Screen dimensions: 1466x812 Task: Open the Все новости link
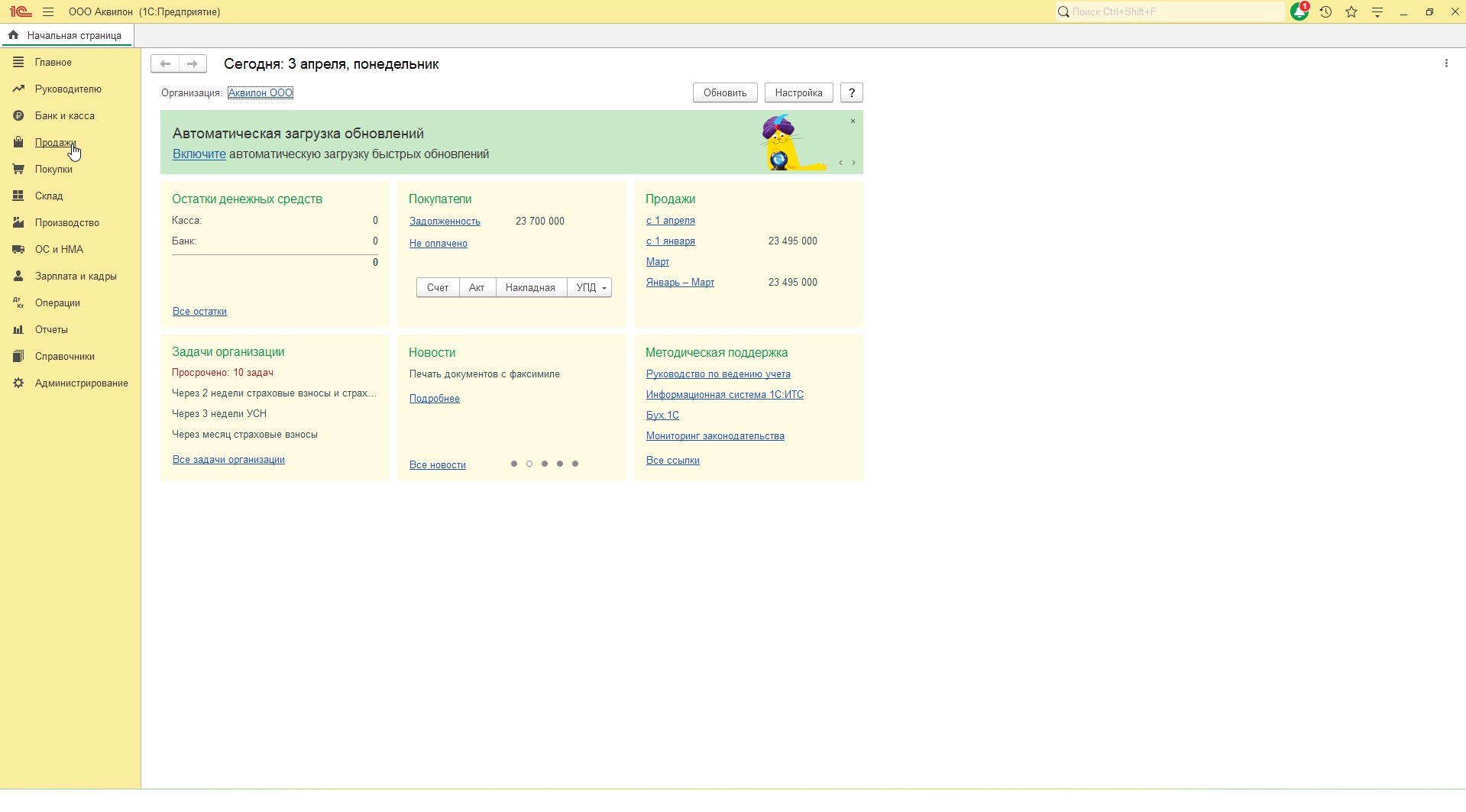[x=438, y=464]
